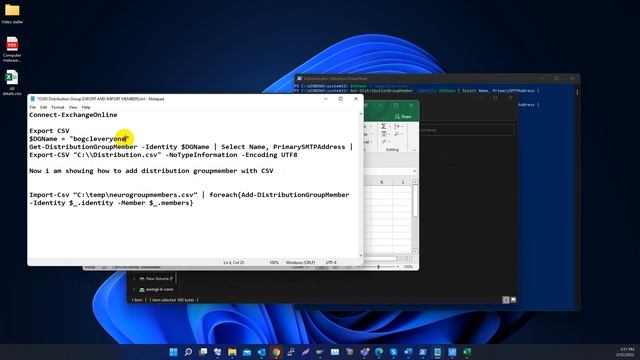Switch File Explorer to details view icon
Image resolution: width=640 pixels, height=360 pixels.
click(x=506, y=300)
